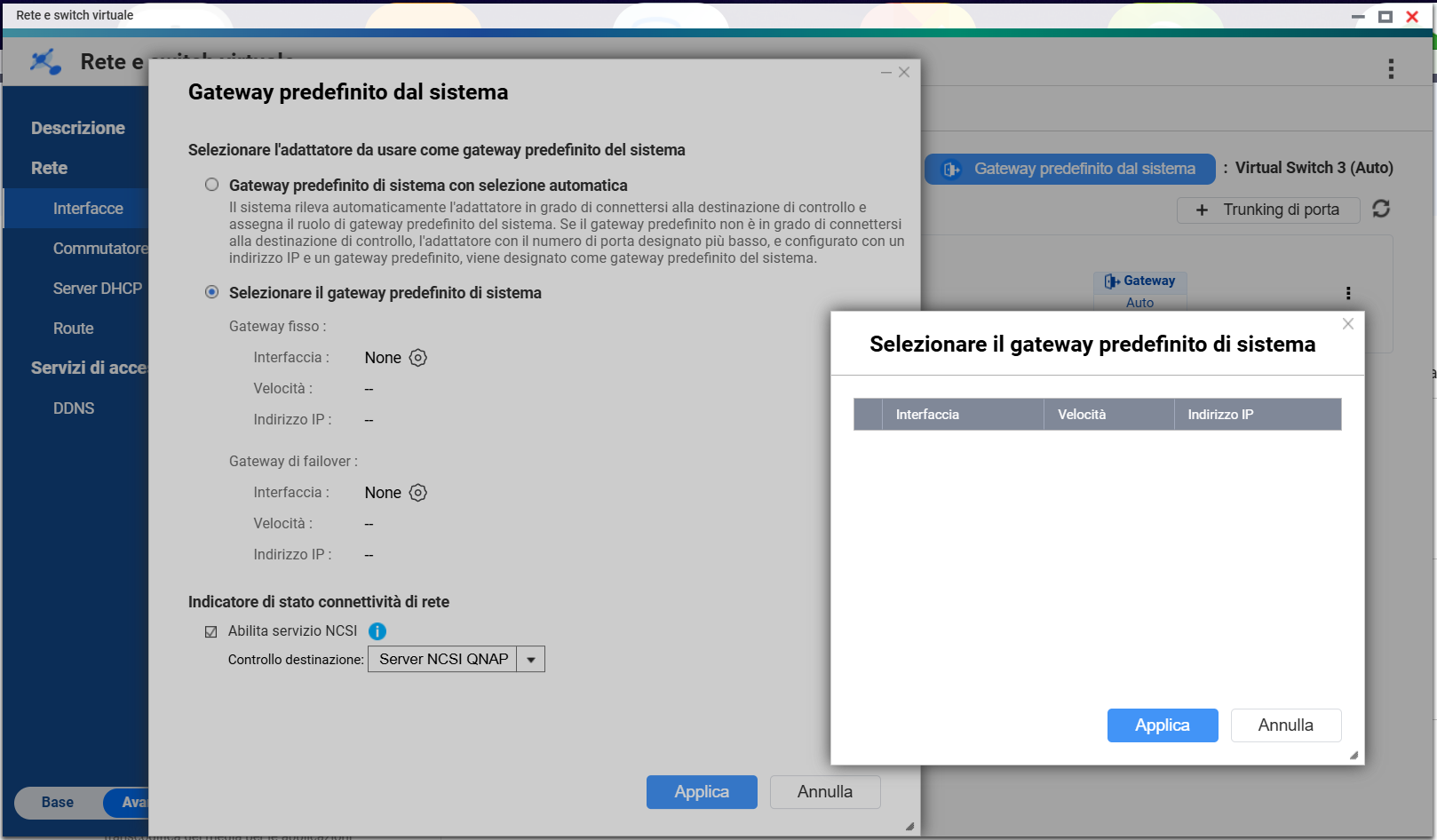
Task: Toggle the Abilita servizio NCSI checkbox
Action: 211,631
